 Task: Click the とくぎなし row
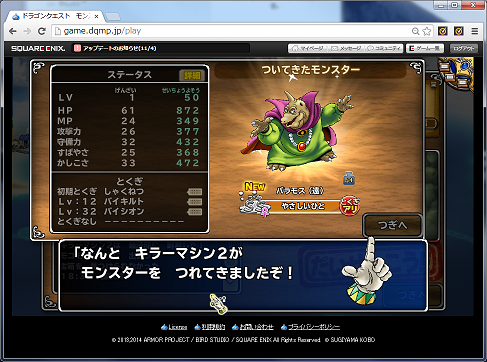pos(120,221)
